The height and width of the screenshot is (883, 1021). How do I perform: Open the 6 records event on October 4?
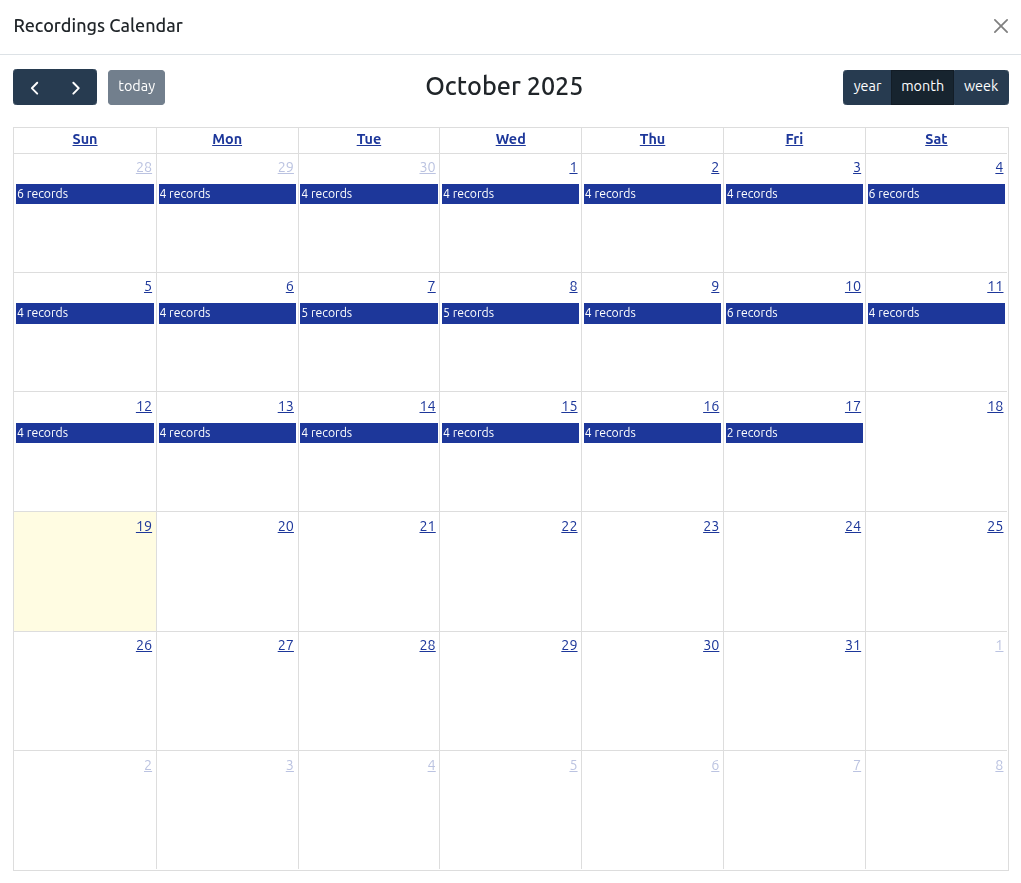pos(936,194)
